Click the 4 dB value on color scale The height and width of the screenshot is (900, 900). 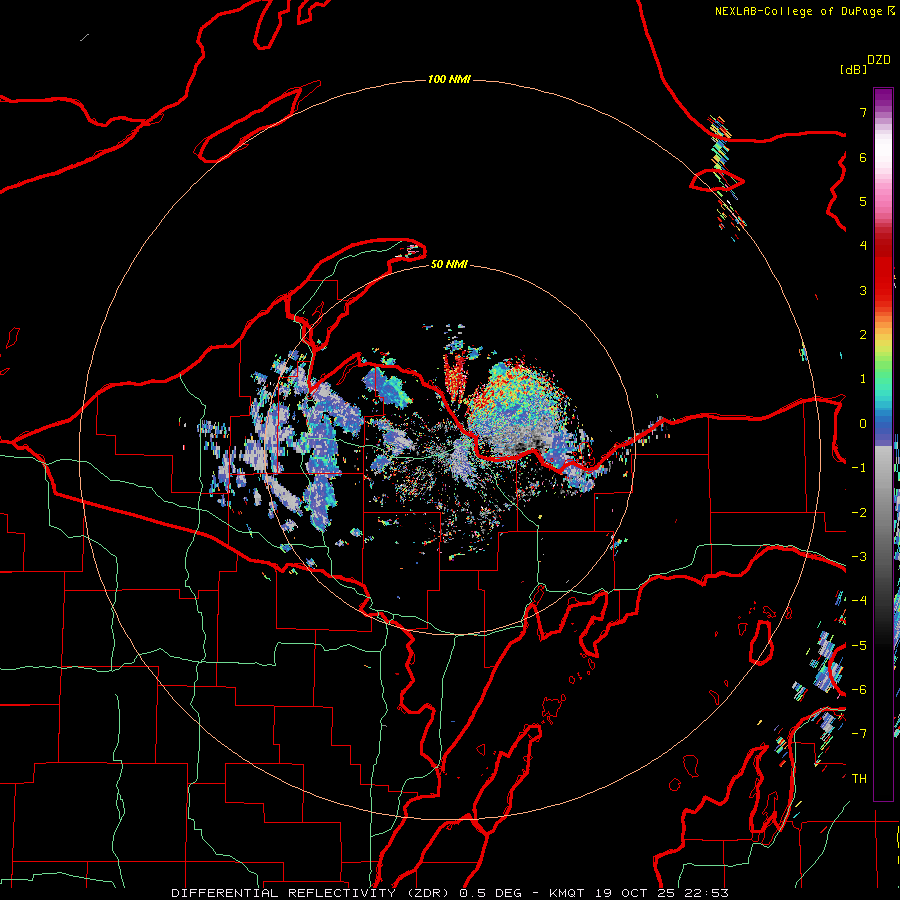tap(863, 246)
